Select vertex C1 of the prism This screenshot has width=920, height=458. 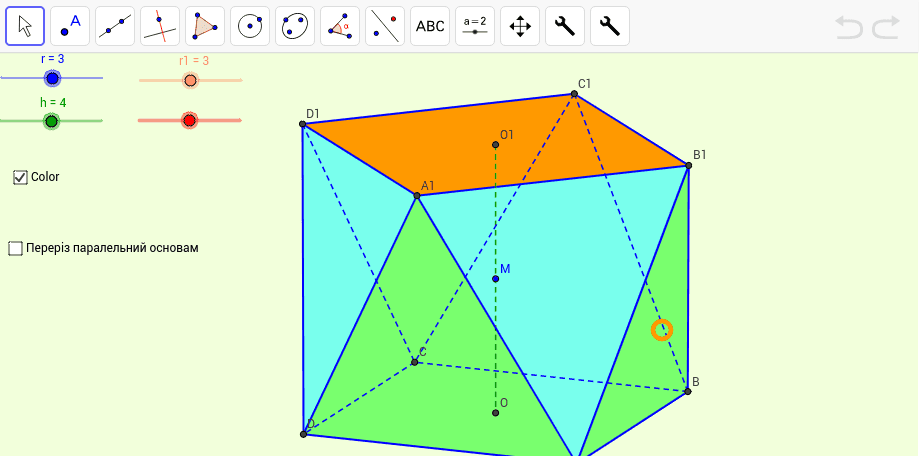[x=574, y=94]
